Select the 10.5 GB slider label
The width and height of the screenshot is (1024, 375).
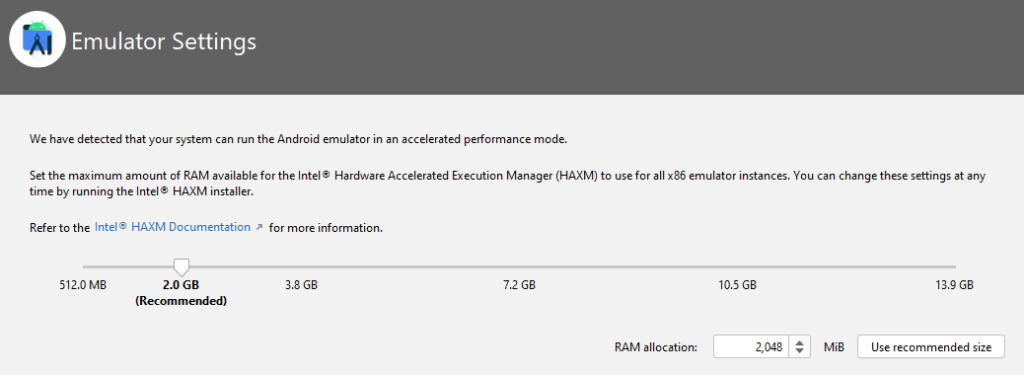[x=737, y=285]
